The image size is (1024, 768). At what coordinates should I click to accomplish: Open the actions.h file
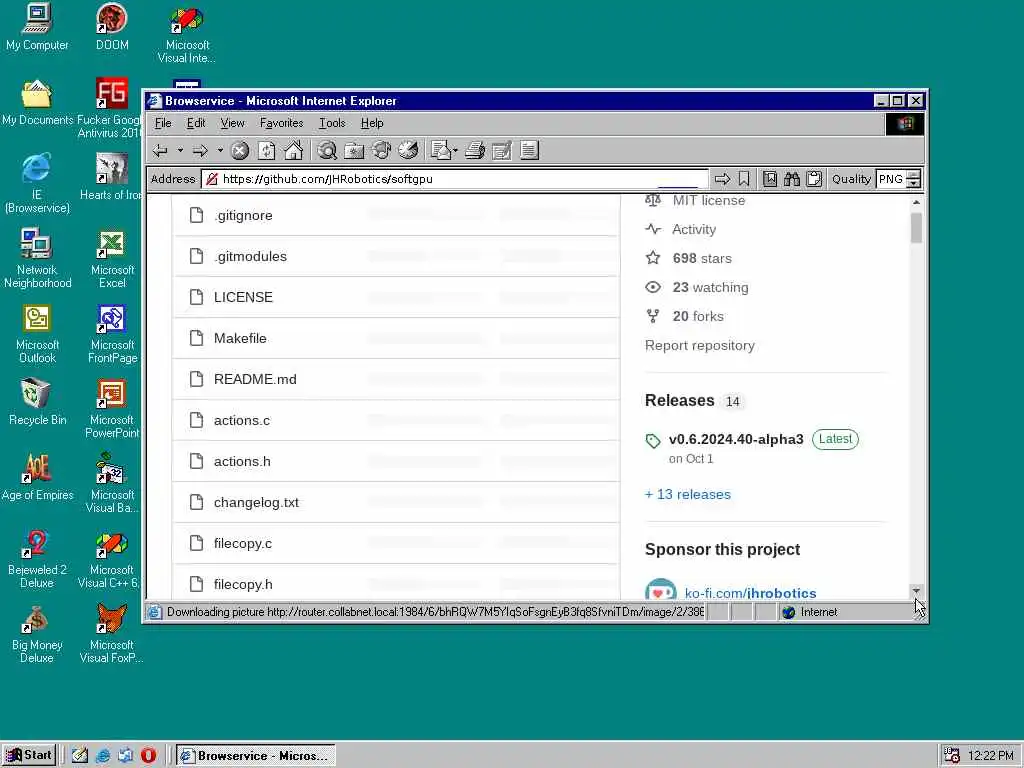(x=242, y=462)
